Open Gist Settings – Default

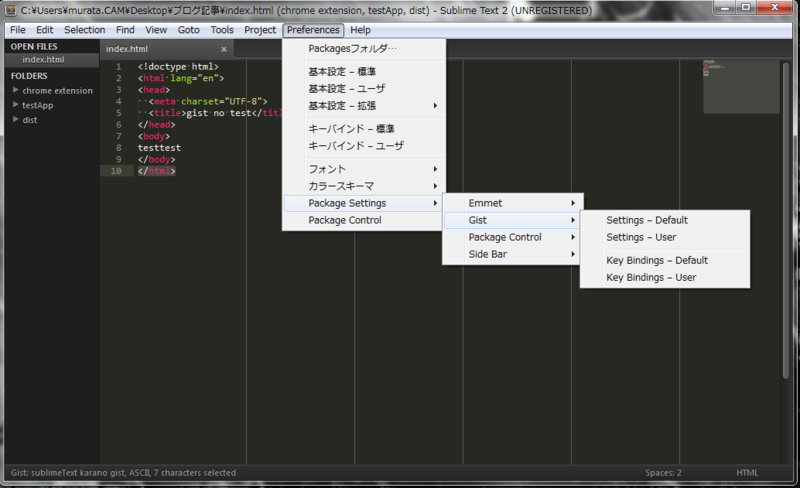(665, 220)
